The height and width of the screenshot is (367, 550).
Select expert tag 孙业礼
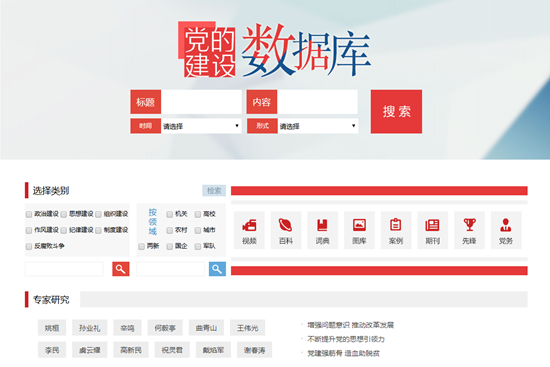coord(90,328)
